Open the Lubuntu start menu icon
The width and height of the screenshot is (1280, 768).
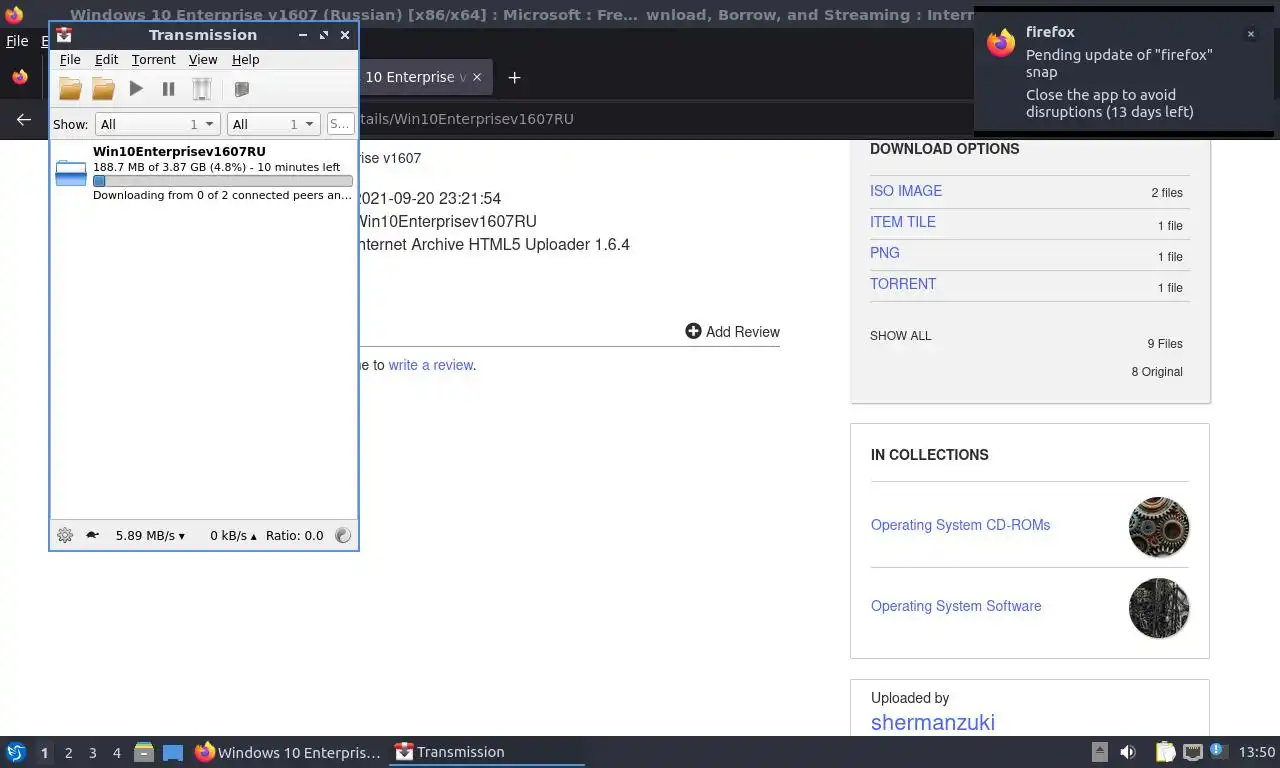pyautogui.click(x=15, y=752)
